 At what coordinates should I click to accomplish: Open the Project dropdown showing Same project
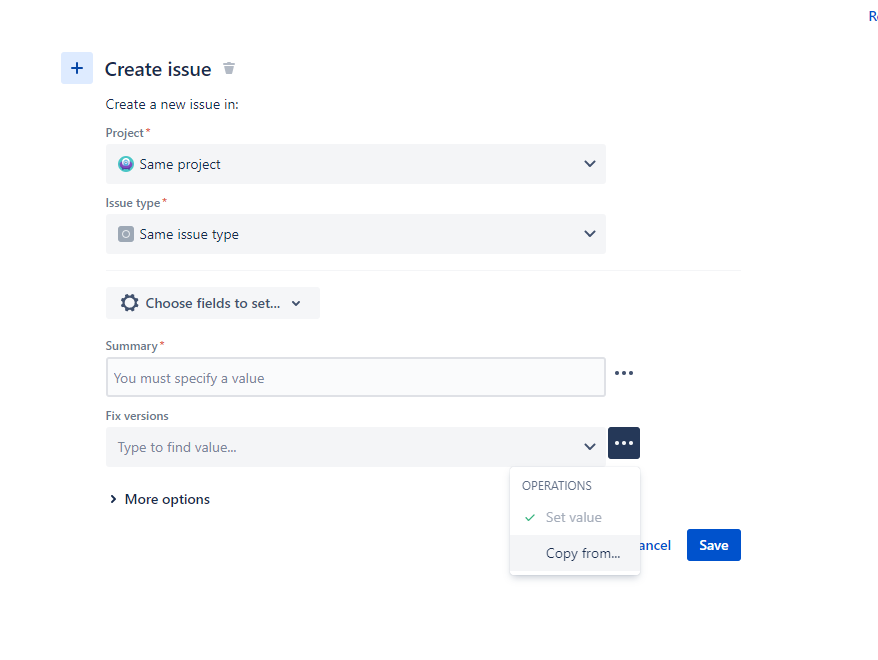click(356, 164)
